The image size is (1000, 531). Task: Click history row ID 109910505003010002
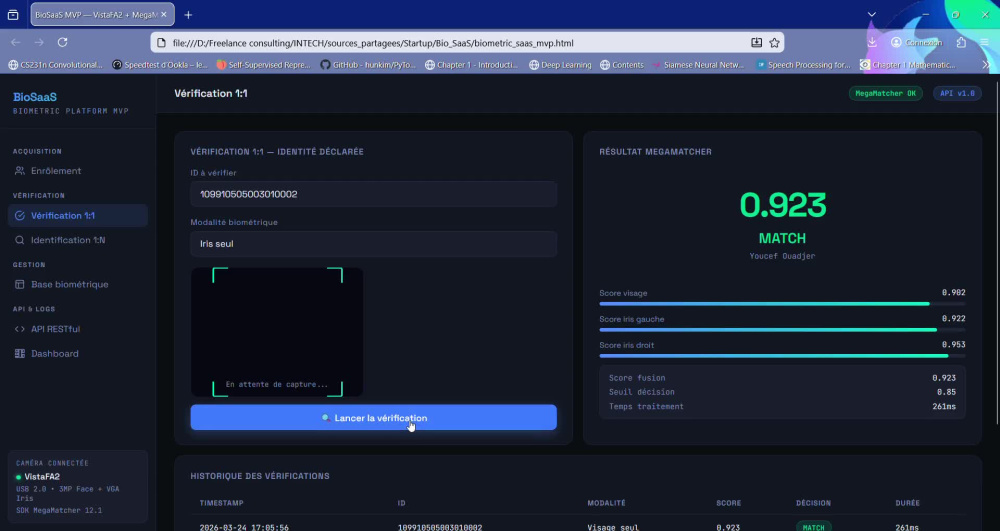pos(440,528)
